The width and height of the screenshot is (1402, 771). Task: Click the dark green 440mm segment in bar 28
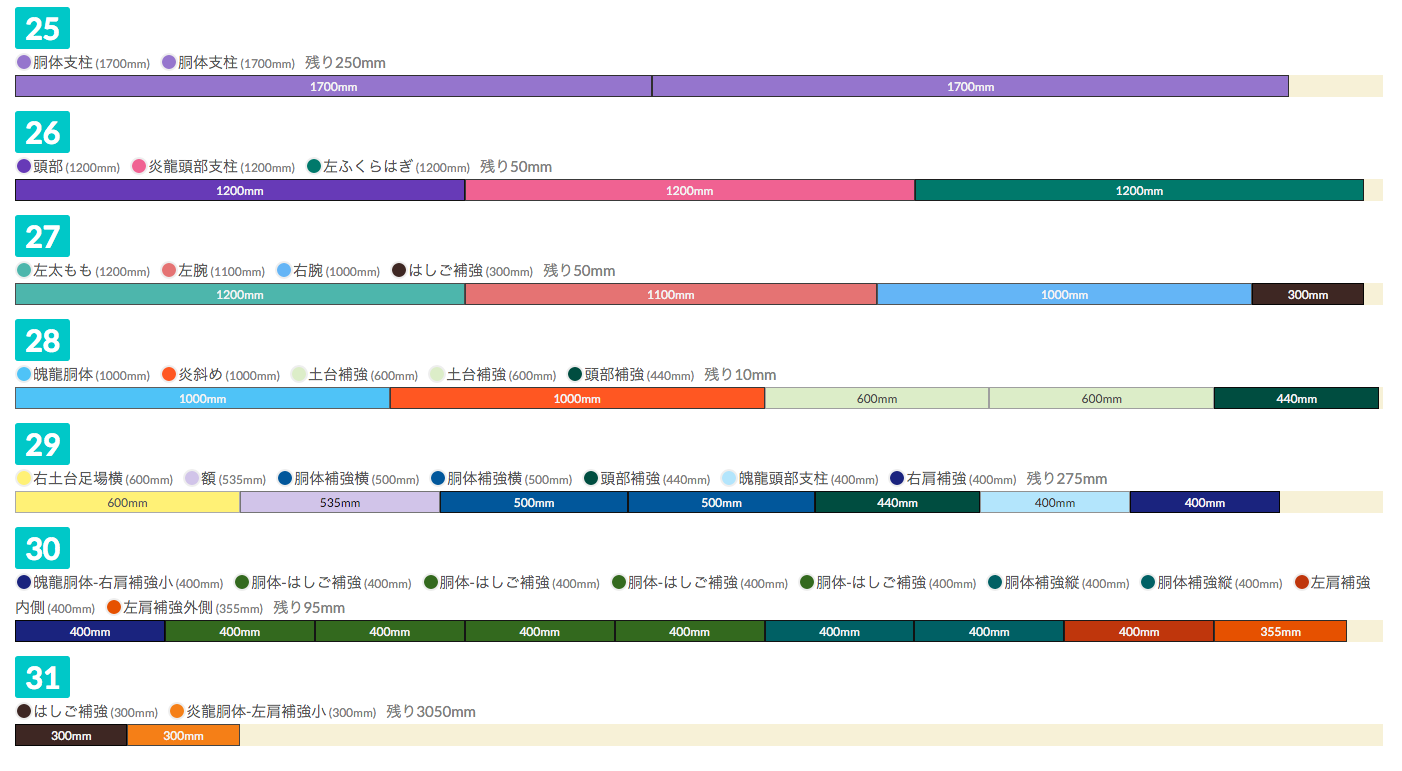point(1296,398)
